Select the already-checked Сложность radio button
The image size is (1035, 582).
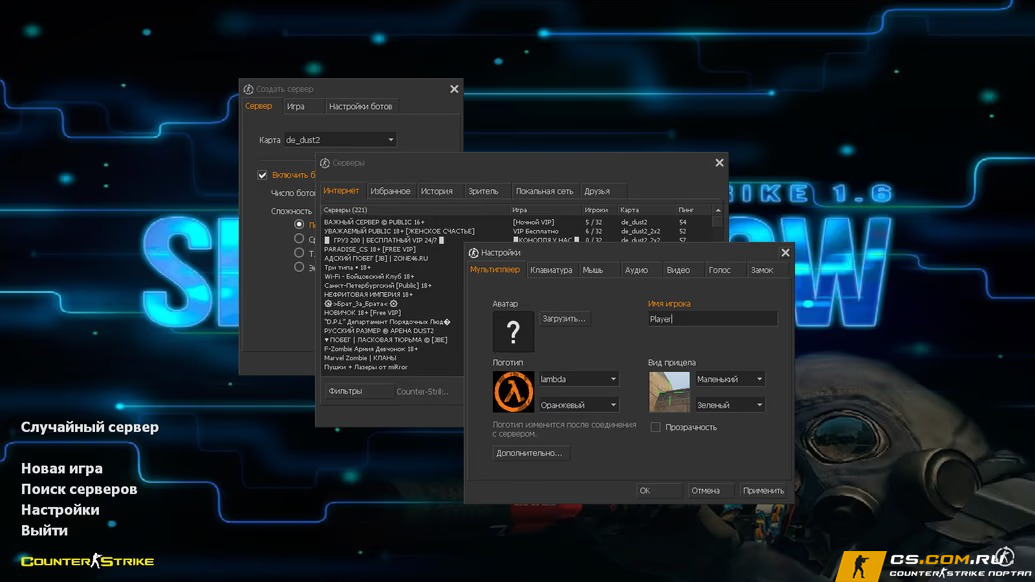299,224
